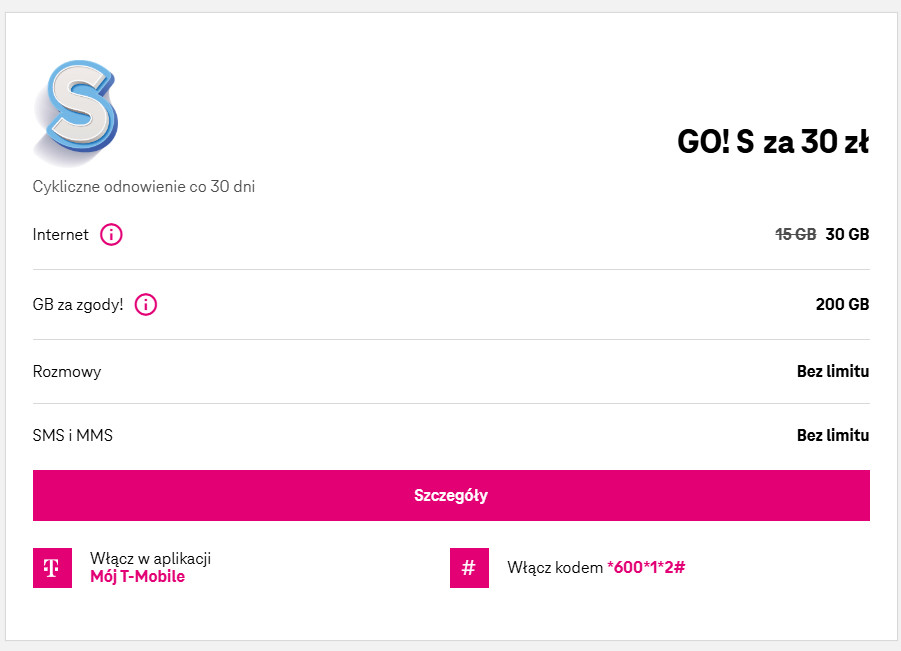Click the Włącz w aplikacji text
The width and height of the screenshot is (901, 651).
pos(150,559)
